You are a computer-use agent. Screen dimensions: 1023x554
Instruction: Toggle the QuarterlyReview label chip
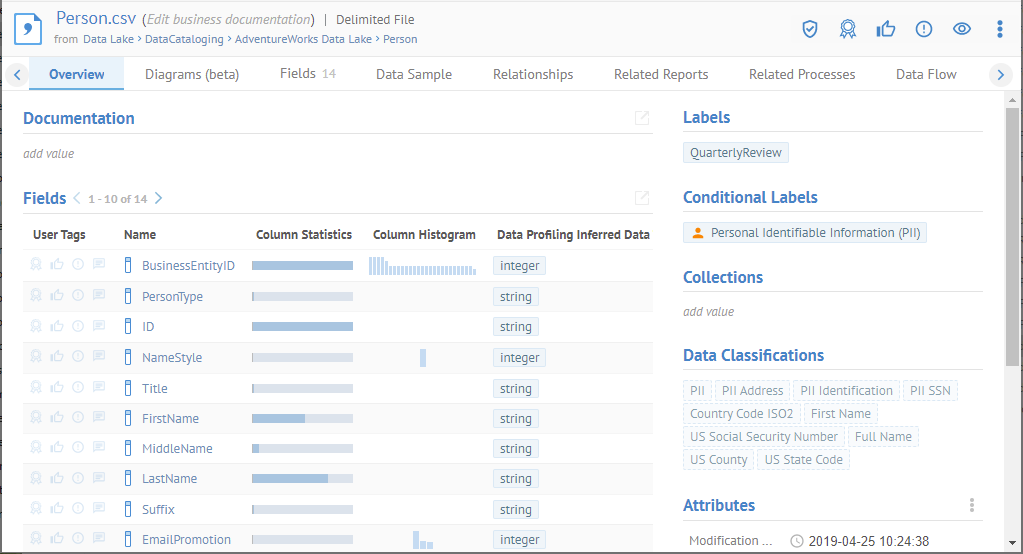point(736,153)
